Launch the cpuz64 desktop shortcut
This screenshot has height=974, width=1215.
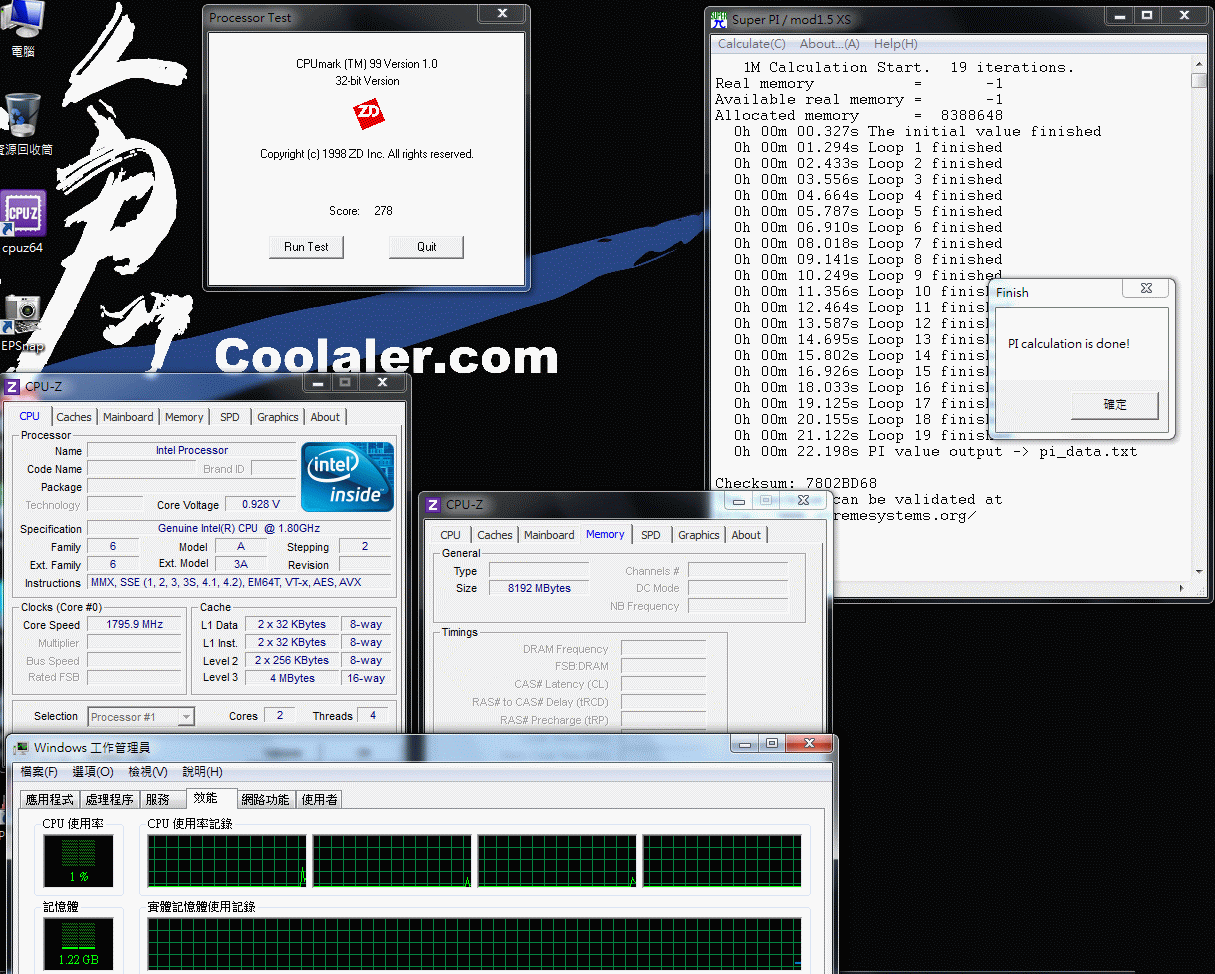(22, 222)
